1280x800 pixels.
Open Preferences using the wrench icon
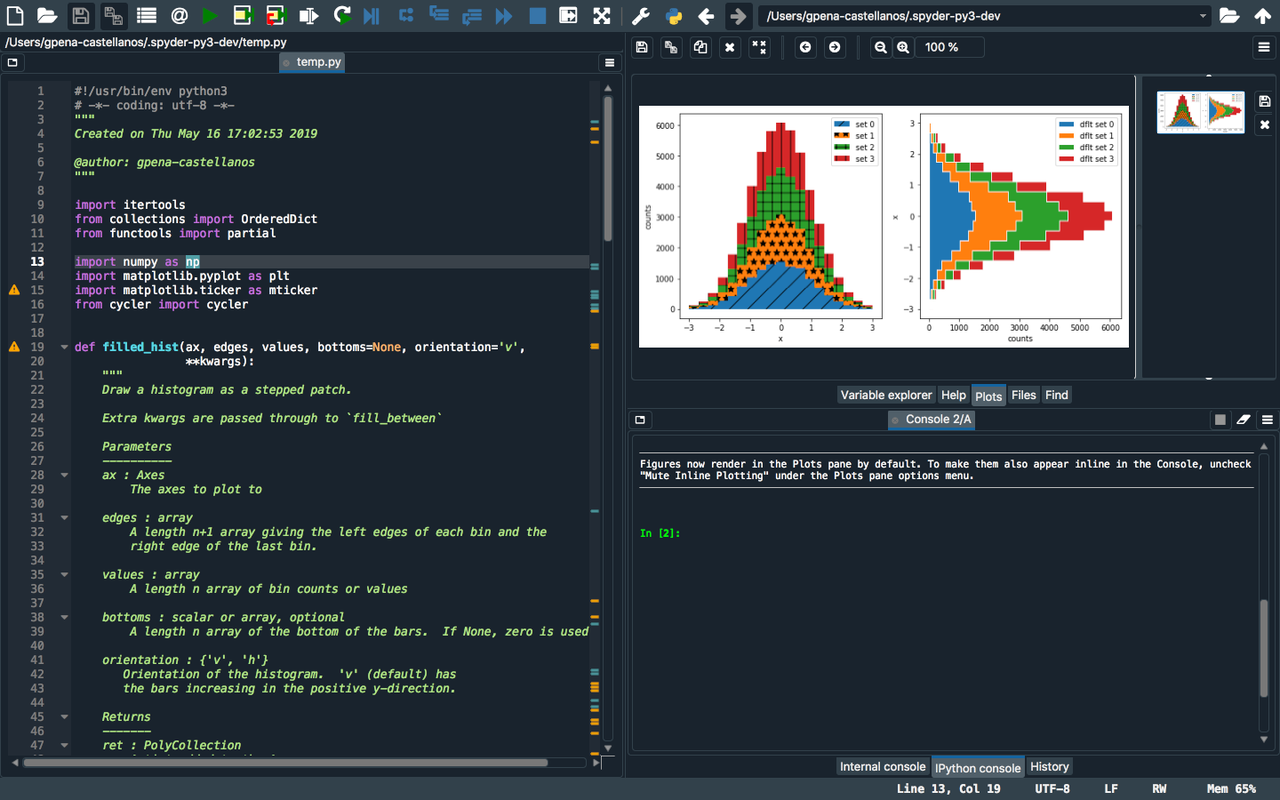pos(641,16)
